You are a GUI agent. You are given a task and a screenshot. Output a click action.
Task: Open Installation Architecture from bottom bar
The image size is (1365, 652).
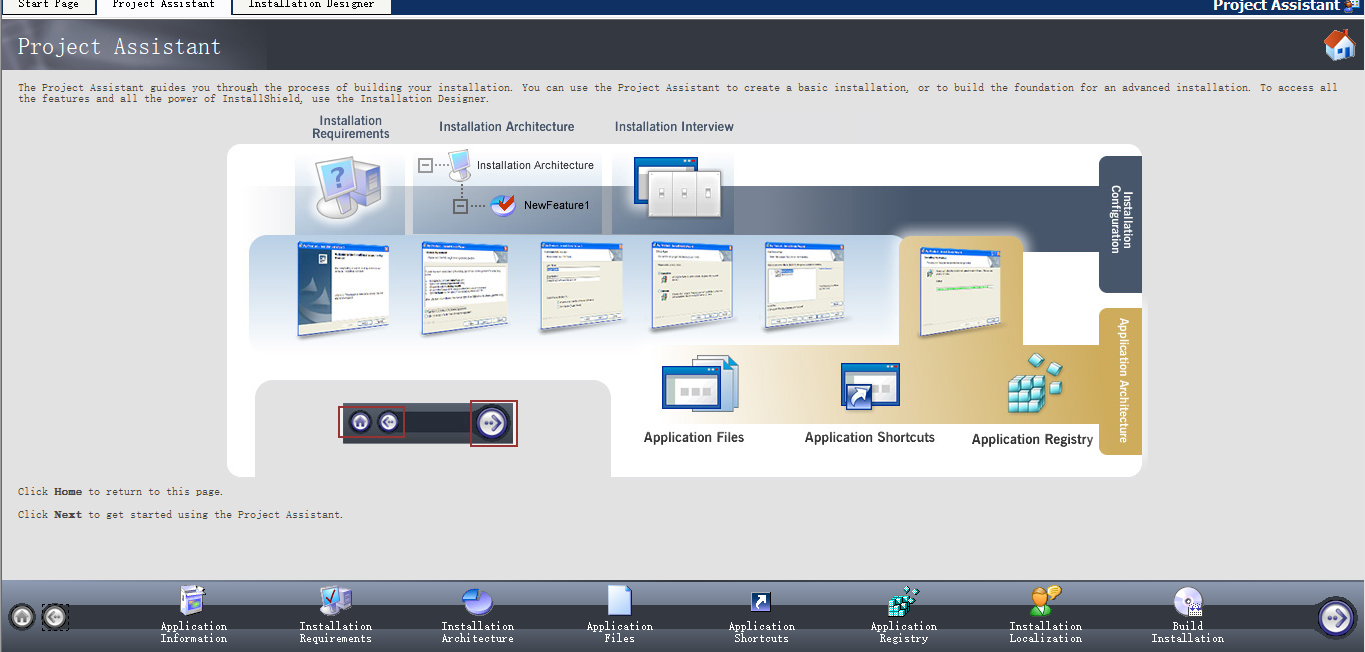[x=478, y=615]
